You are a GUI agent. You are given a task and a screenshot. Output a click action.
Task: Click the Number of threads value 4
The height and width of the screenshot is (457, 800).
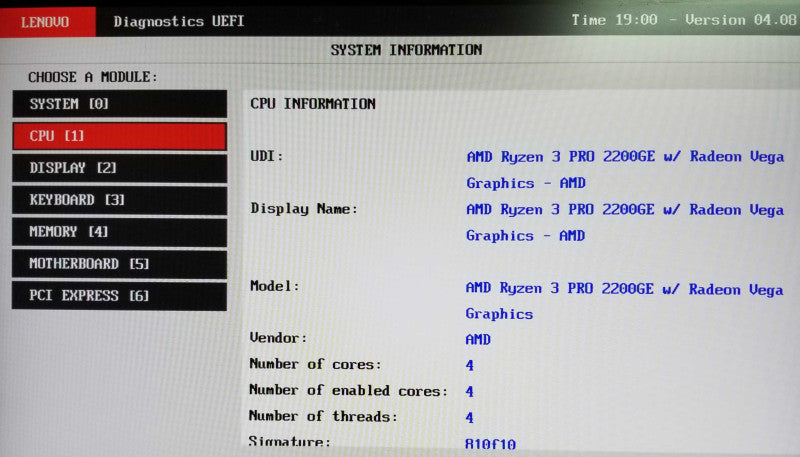pos(469,418)
